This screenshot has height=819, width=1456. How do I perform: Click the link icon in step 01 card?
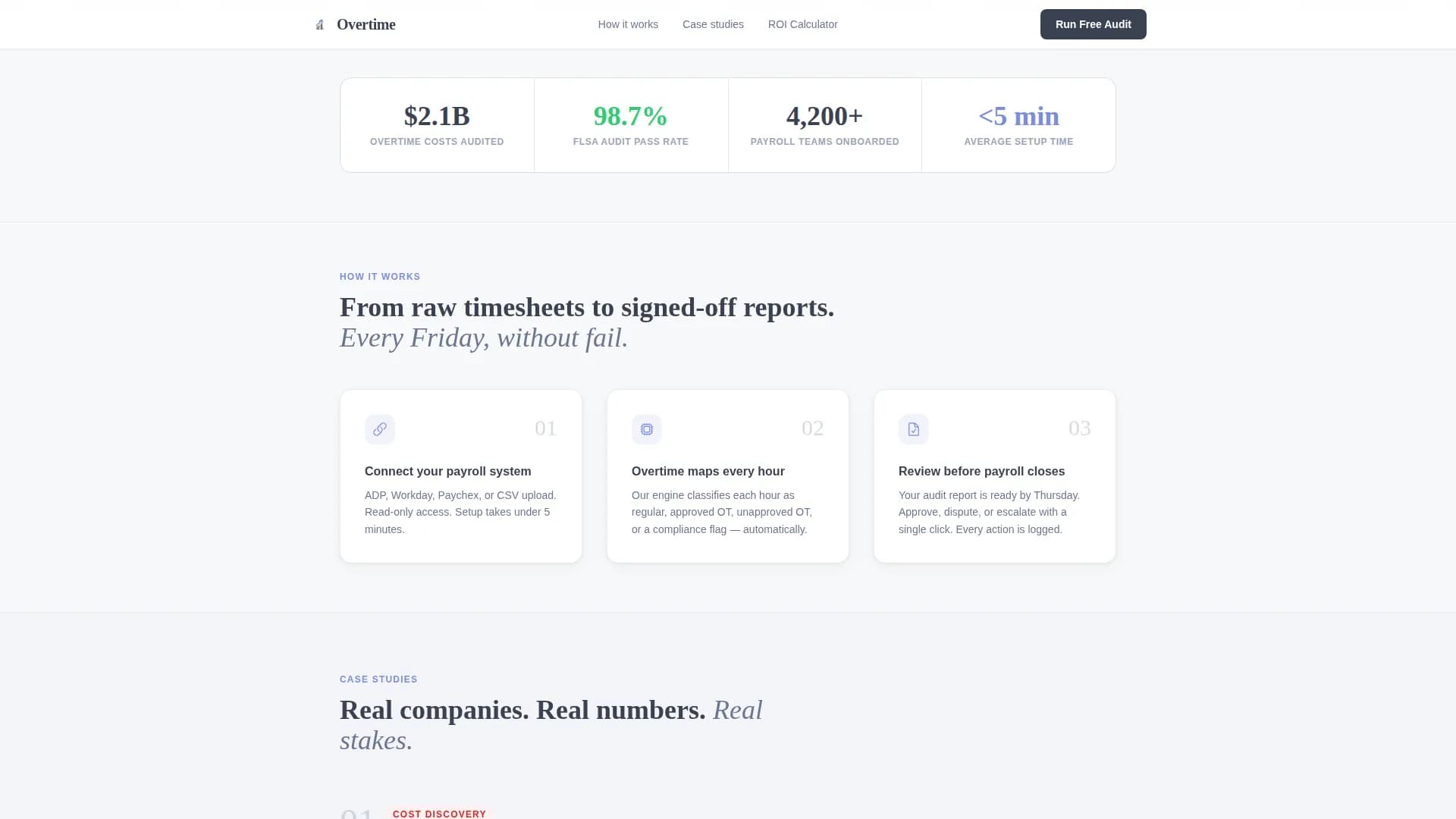(x=380, y=429)
